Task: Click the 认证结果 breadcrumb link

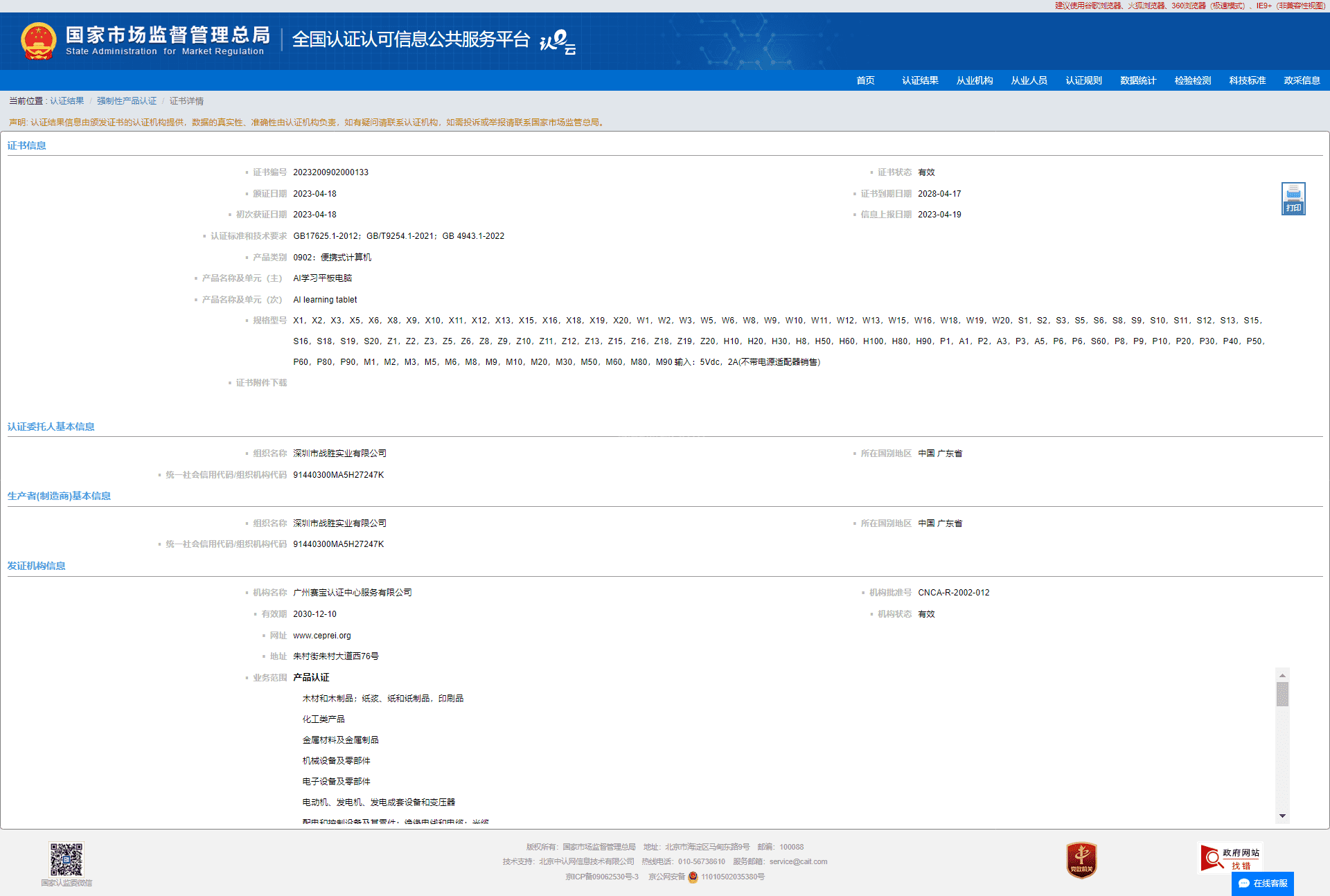Action: (x=66, y=101)
